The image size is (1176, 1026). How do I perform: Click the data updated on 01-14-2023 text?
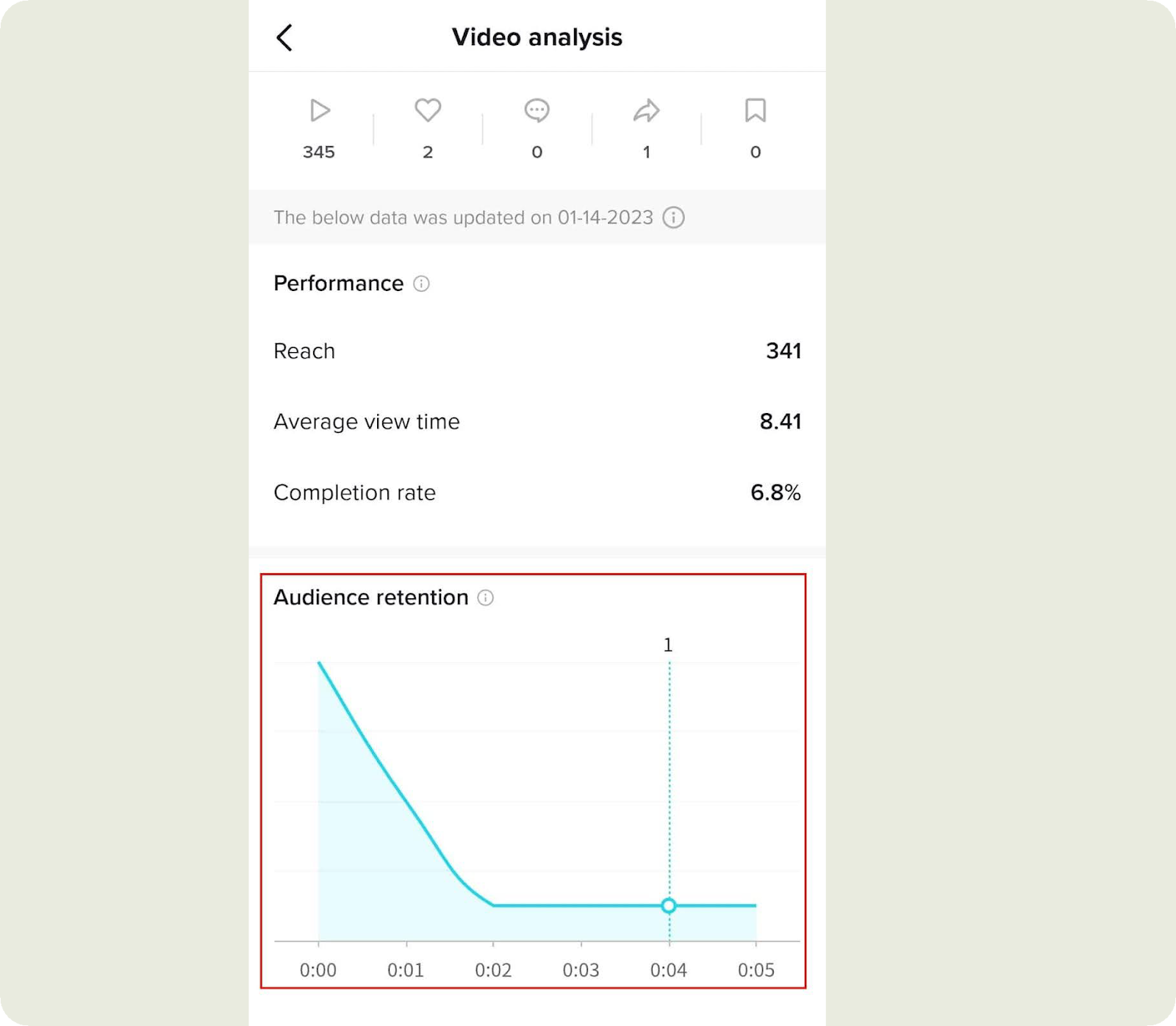(x=463, y=218)
